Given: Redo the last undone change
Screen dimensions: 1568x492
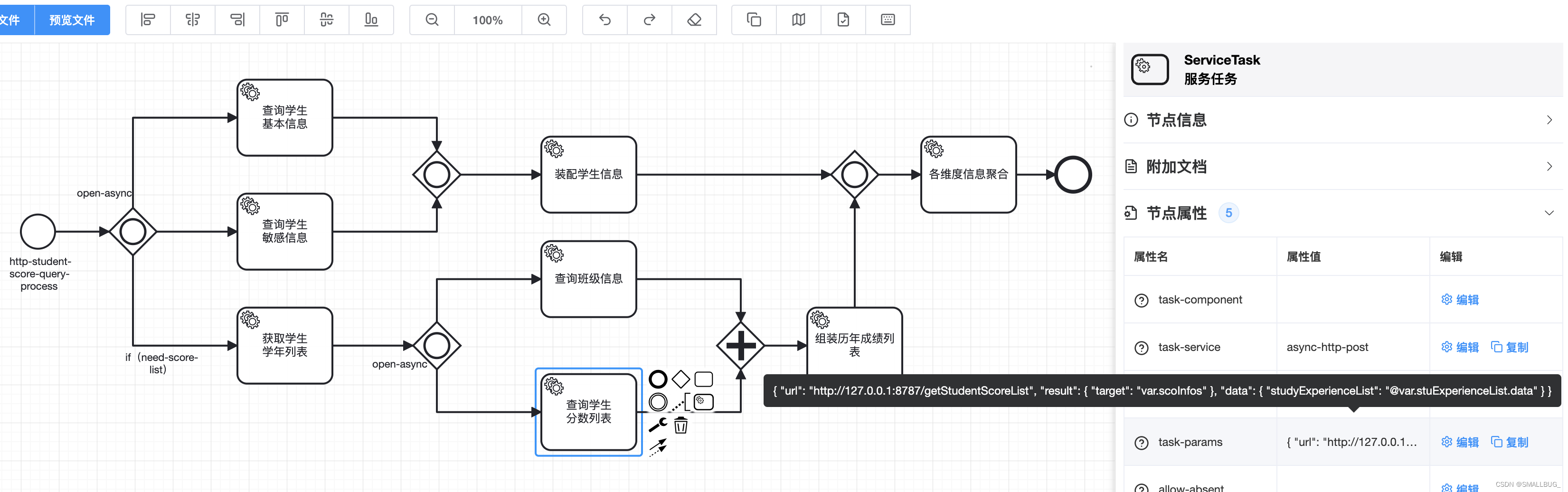Looking at the screenshot, I should [x=650, y=20].
